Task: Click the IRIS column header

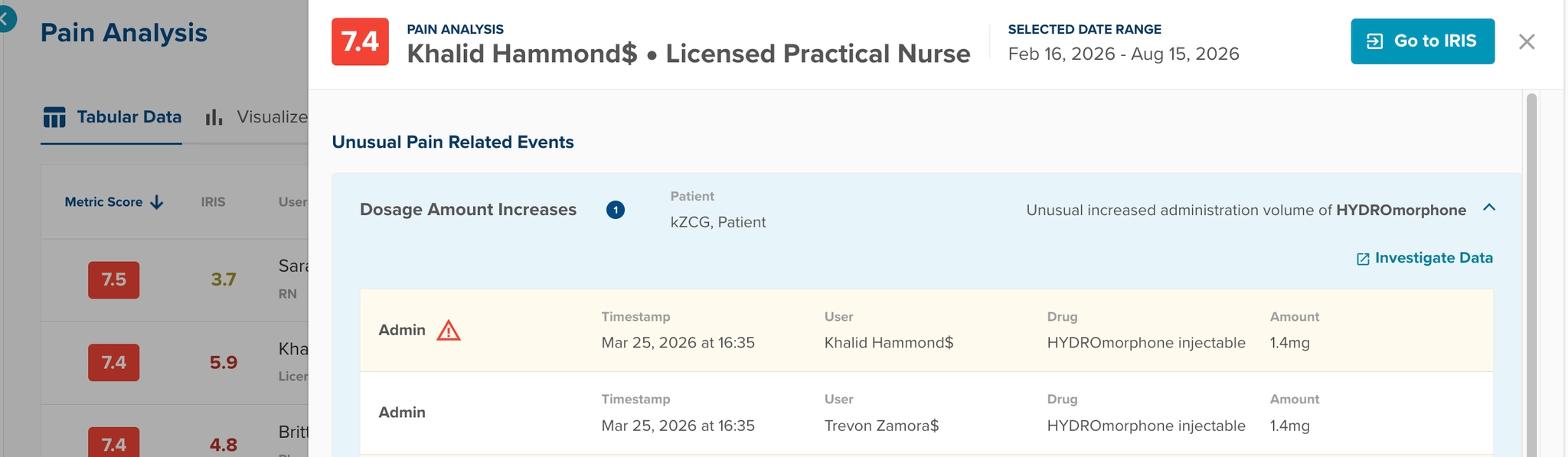Action: coord(213,202)
